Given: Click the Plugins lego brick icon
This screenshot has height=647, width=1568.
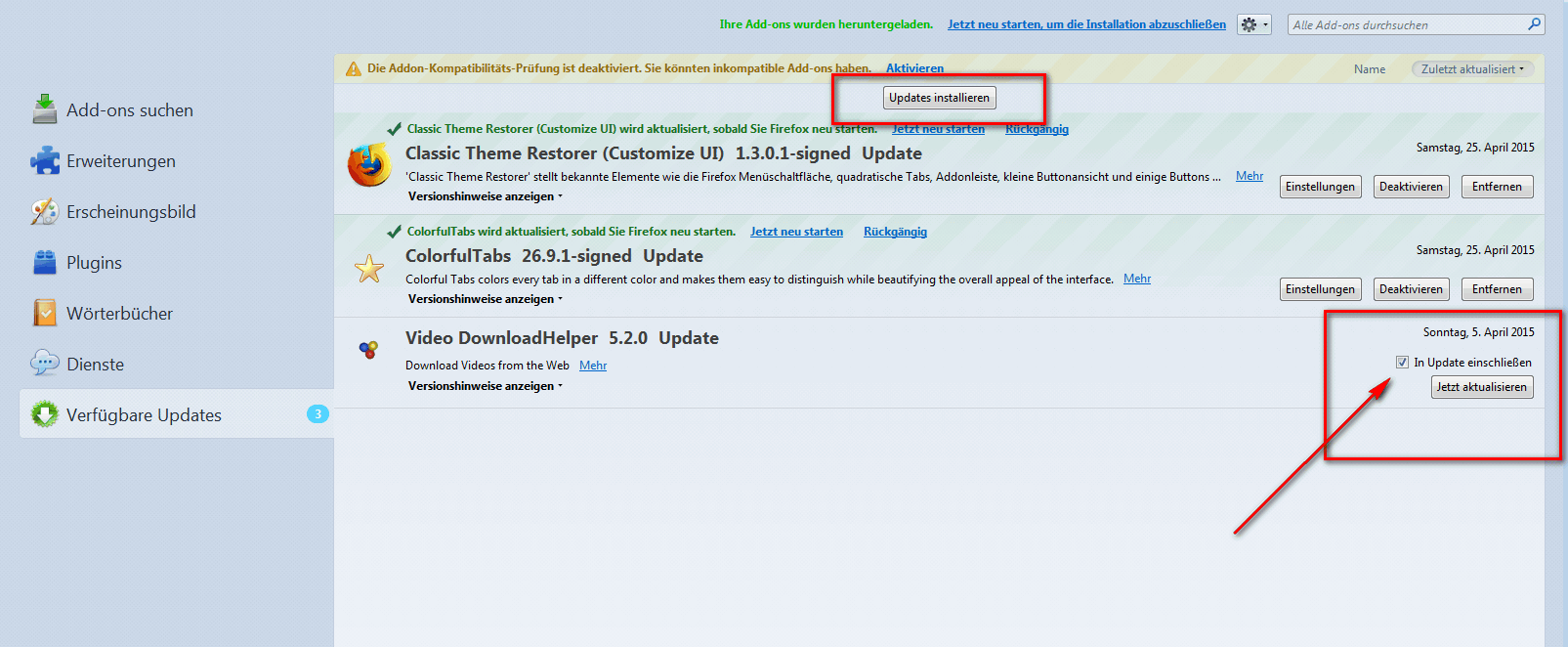Looking at the screenshot, I should point(45,262).
